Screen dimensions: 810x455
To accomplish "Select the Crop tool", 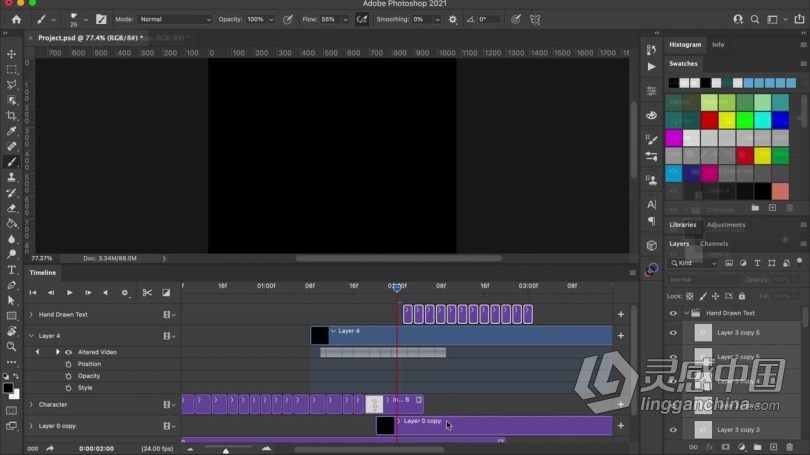I will [11, 116].
